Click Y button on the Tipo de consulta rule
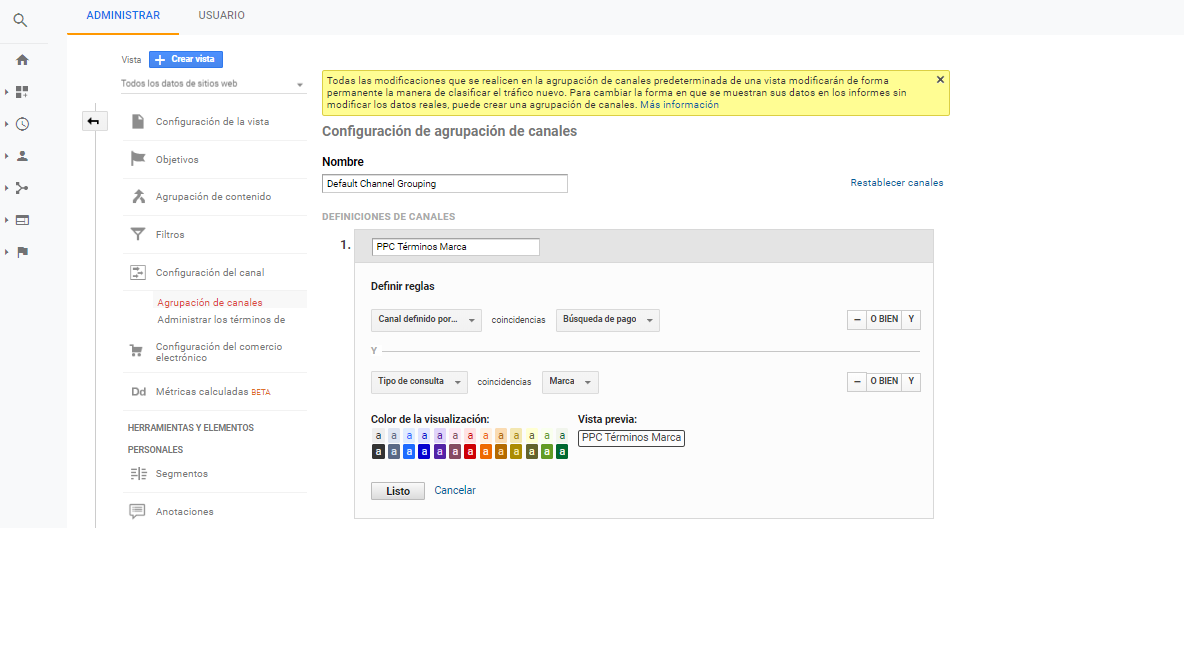The width and height of the screenshot is (1184, 648). [911, 381]
